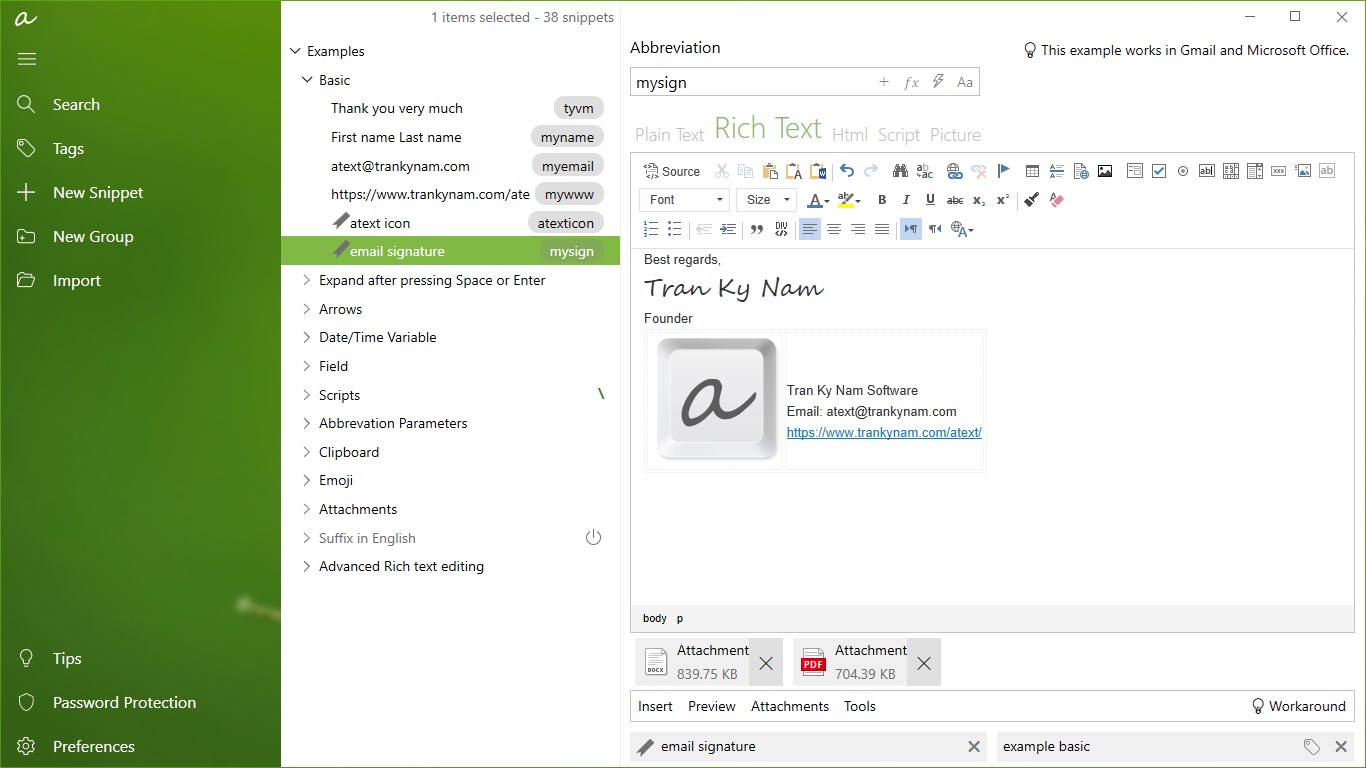Select the Source view icon
Image resolution: width=1366 pixels, height=768 pixels.
pos(670,171)
